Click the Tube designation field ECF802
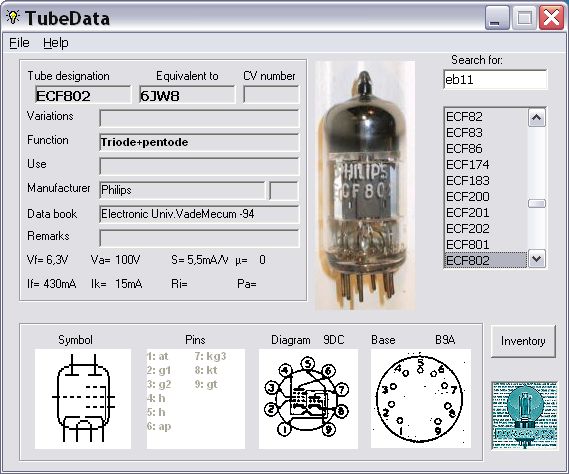This screenshot has height=474, width=569. coord(83,95)
